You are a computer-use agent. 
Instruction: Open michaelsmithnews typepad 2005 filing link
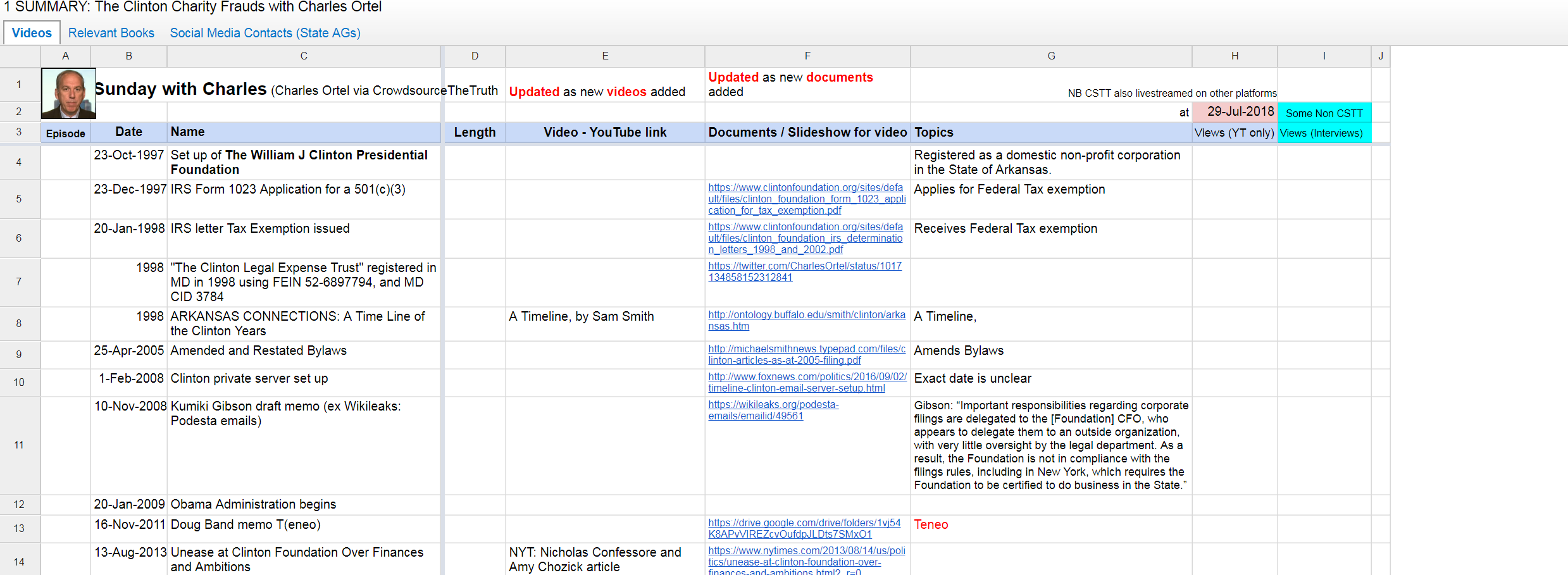[x=807, y=355]
